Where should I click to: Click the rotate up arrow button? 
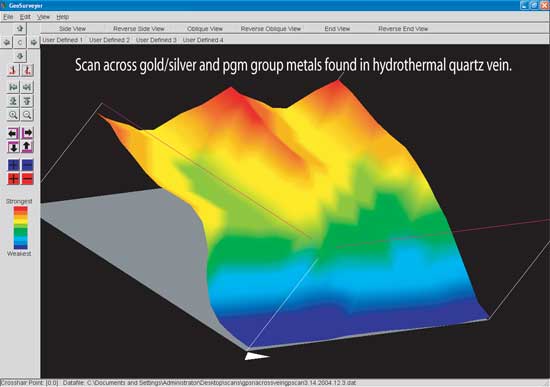(x=20, y=28)
